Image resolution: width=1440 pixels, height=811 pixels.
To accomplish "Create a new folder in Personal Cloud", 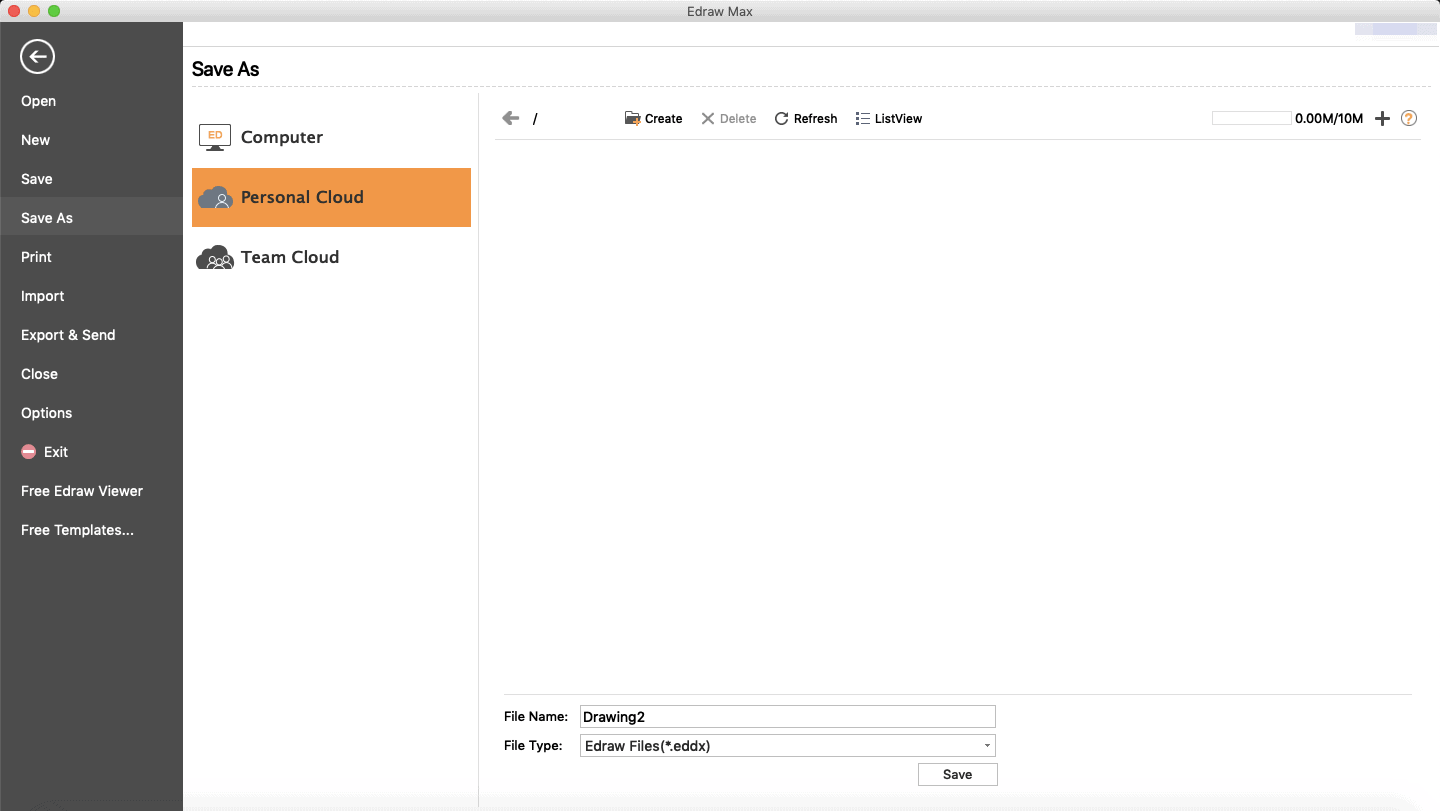I will [653, 118].
